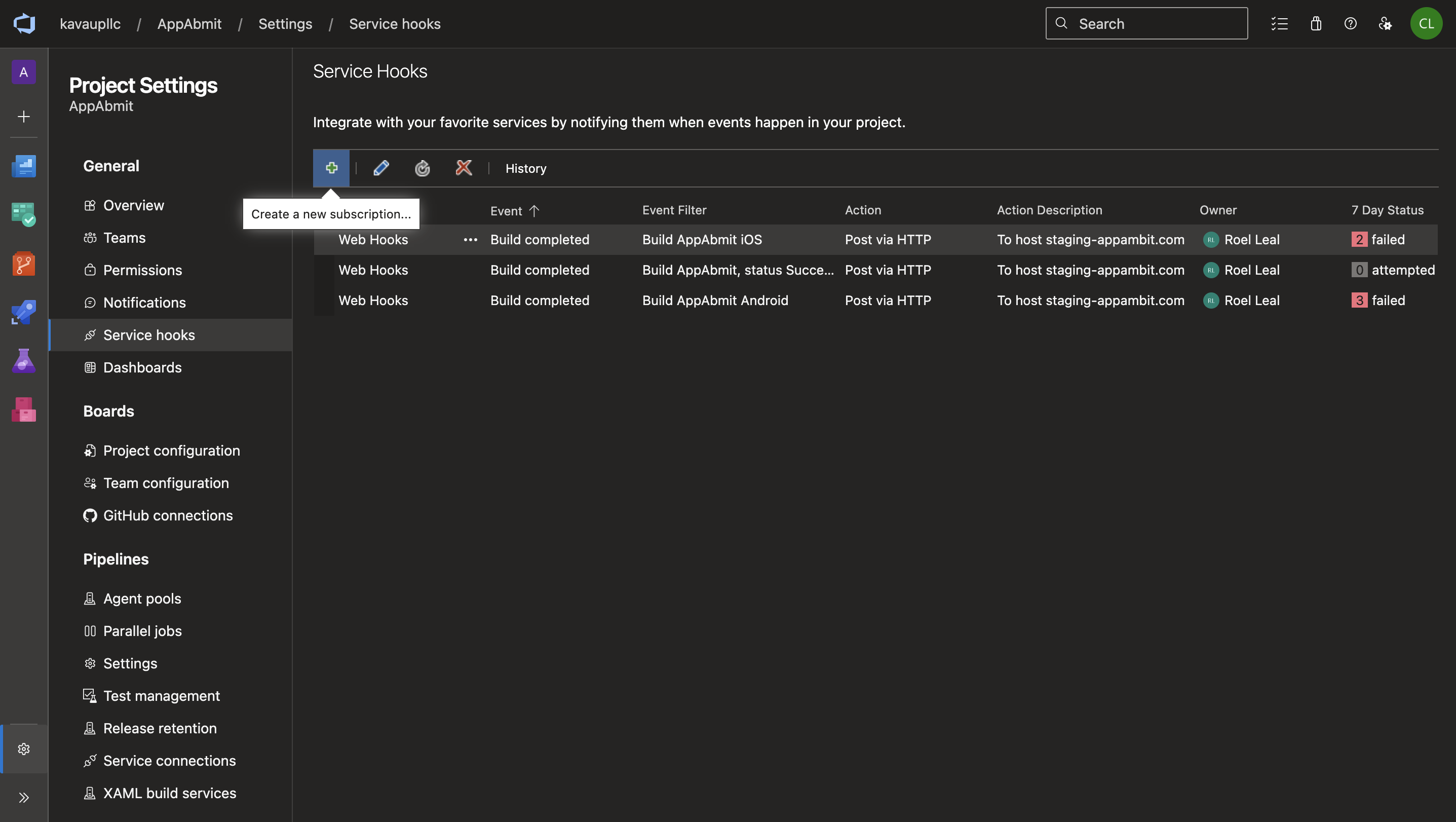Screen dimensions: 1456x822
Task: Select the Notifications settings item
Action: tap(144, 303)
